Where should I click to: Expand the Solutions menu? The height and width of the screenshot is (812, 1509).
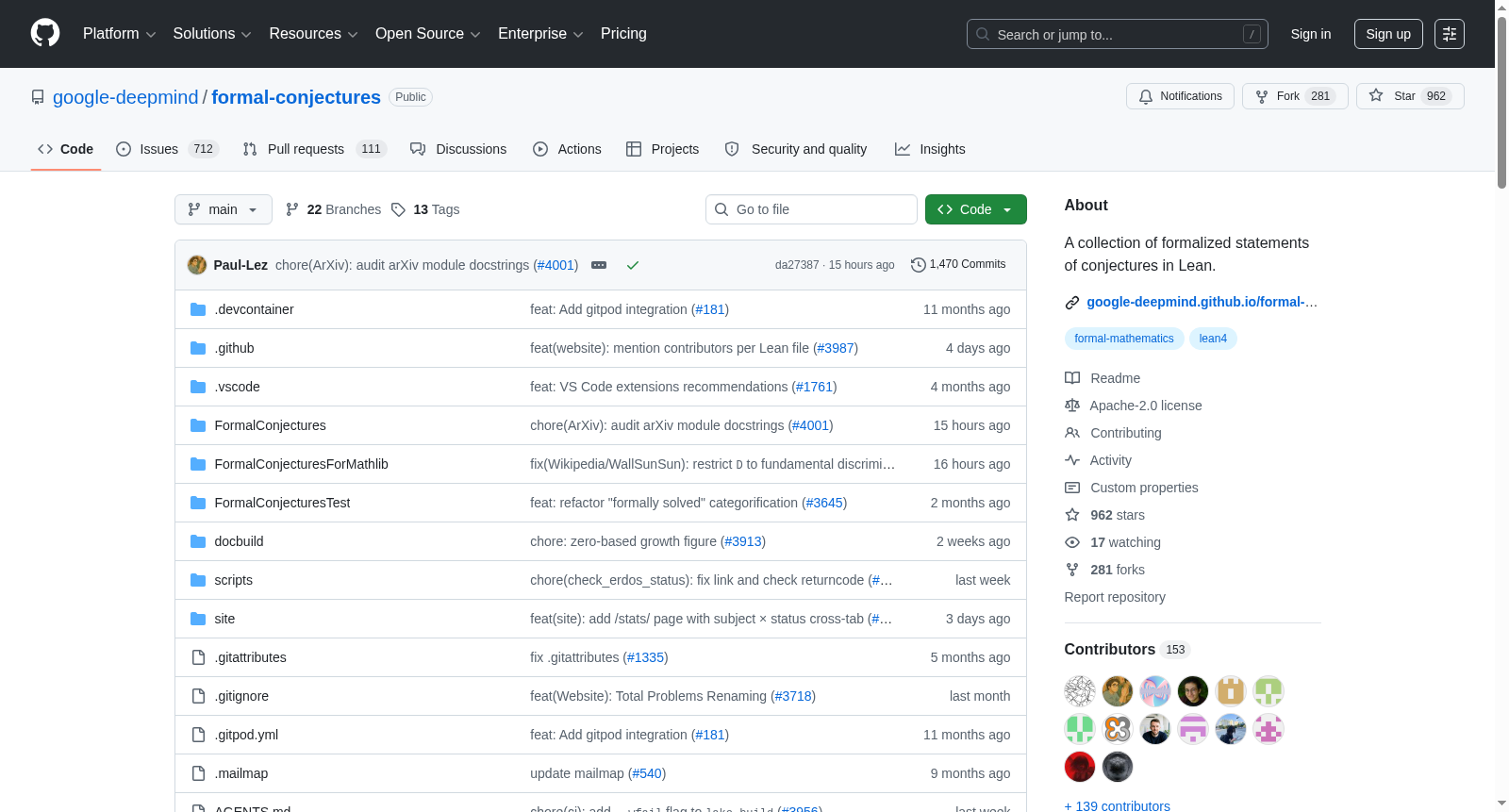click(212, 34)
